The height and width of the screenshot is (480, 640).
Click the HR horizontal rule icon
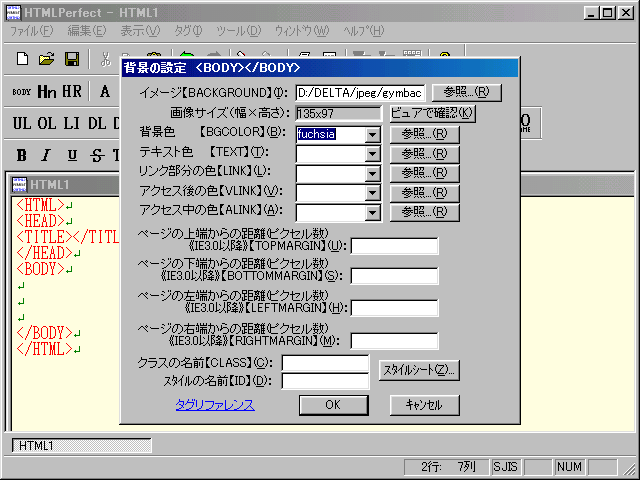72,92
